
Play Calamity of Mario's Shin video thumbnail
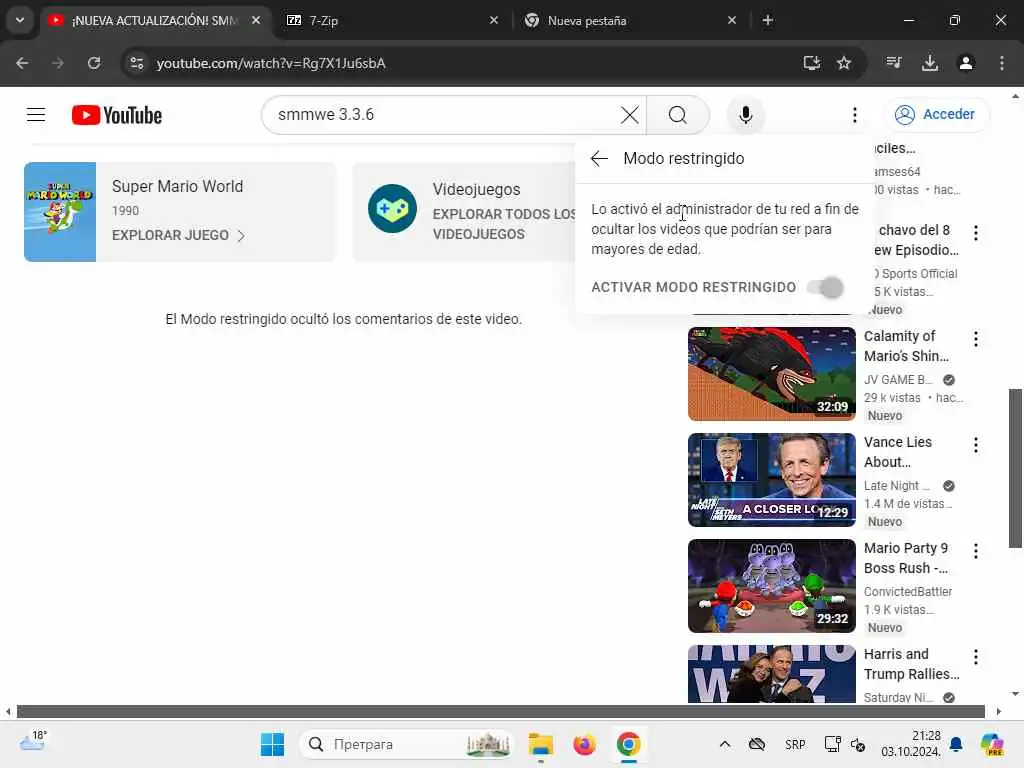point(771,374)
